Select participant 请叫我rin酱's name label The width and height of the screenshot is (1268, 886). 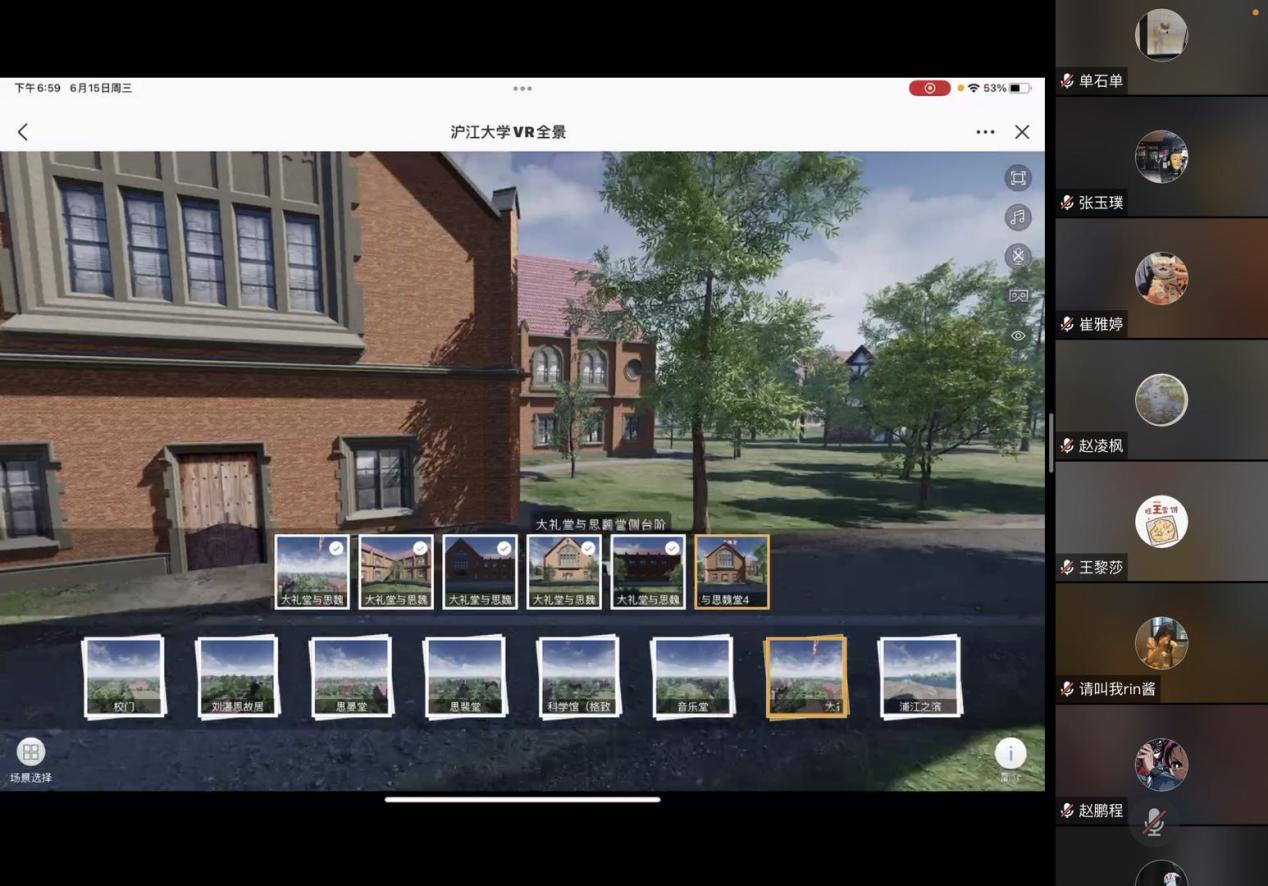(1116, 689)
